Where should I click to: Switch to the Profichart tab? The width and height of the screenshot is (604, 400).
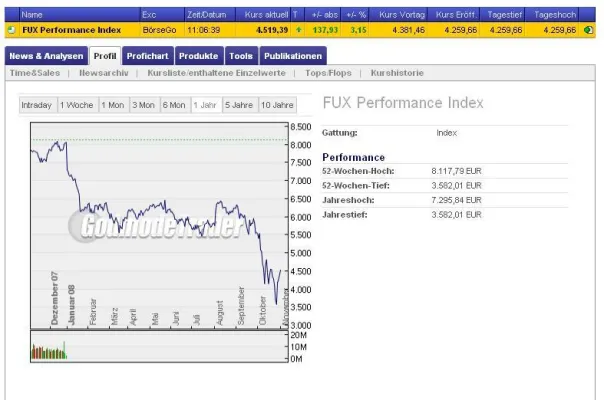pyautogui.click(x=147, y=56)
